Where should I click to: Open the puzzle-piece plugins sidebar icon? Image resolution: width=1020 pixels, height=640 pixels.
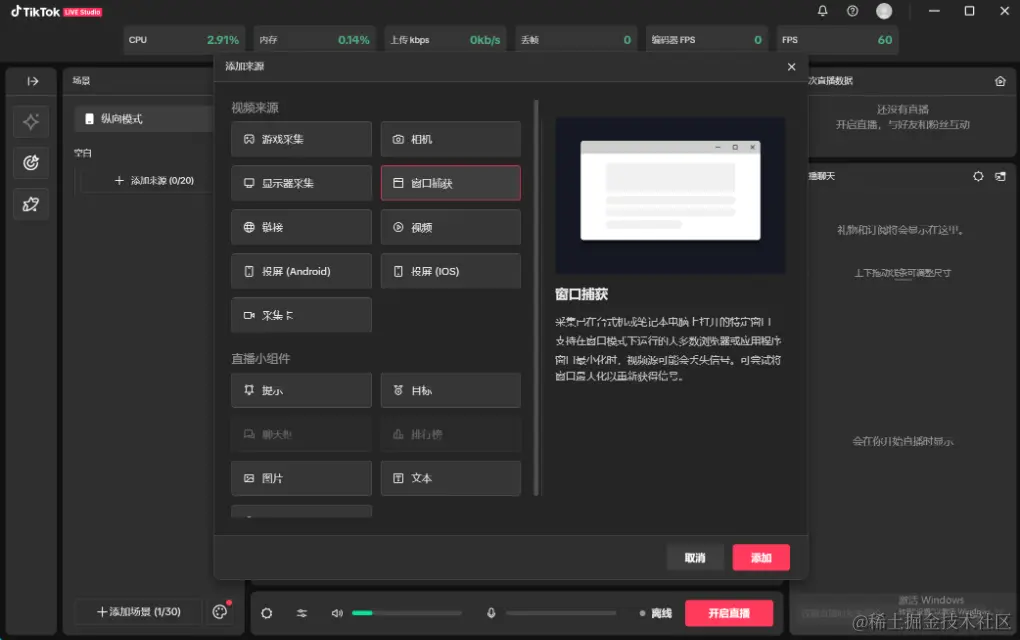(31, 204)
